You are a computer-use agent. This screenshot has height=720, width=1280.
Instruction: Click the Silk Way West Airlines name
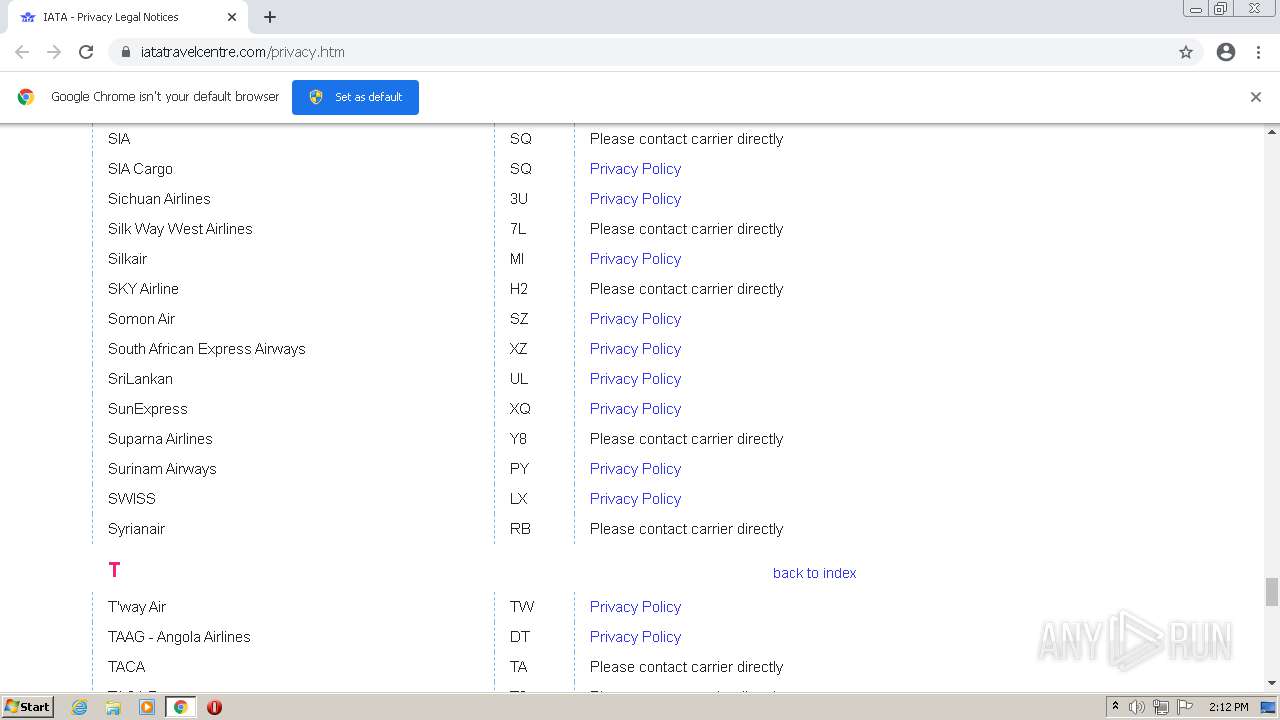[180, 229]
